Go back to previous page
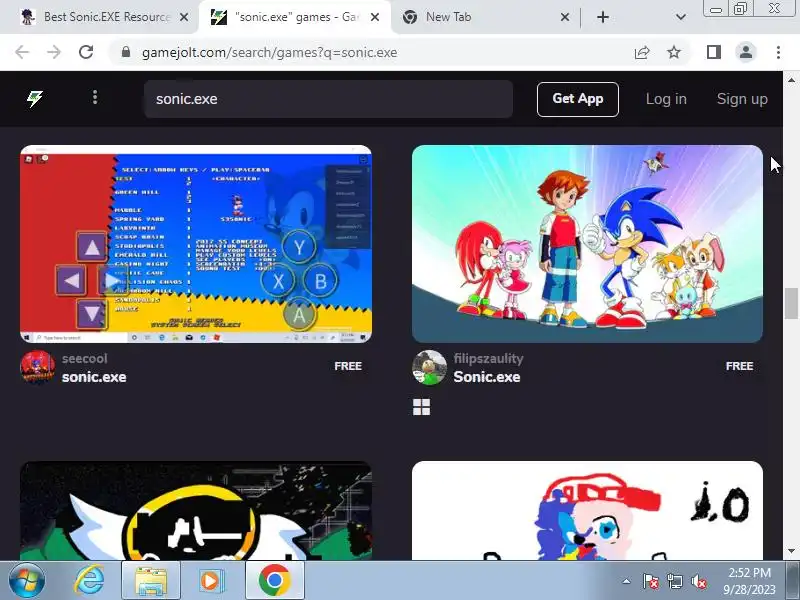Image resolution: width=800 pixels, height=600 pixels. coord(22,52)
